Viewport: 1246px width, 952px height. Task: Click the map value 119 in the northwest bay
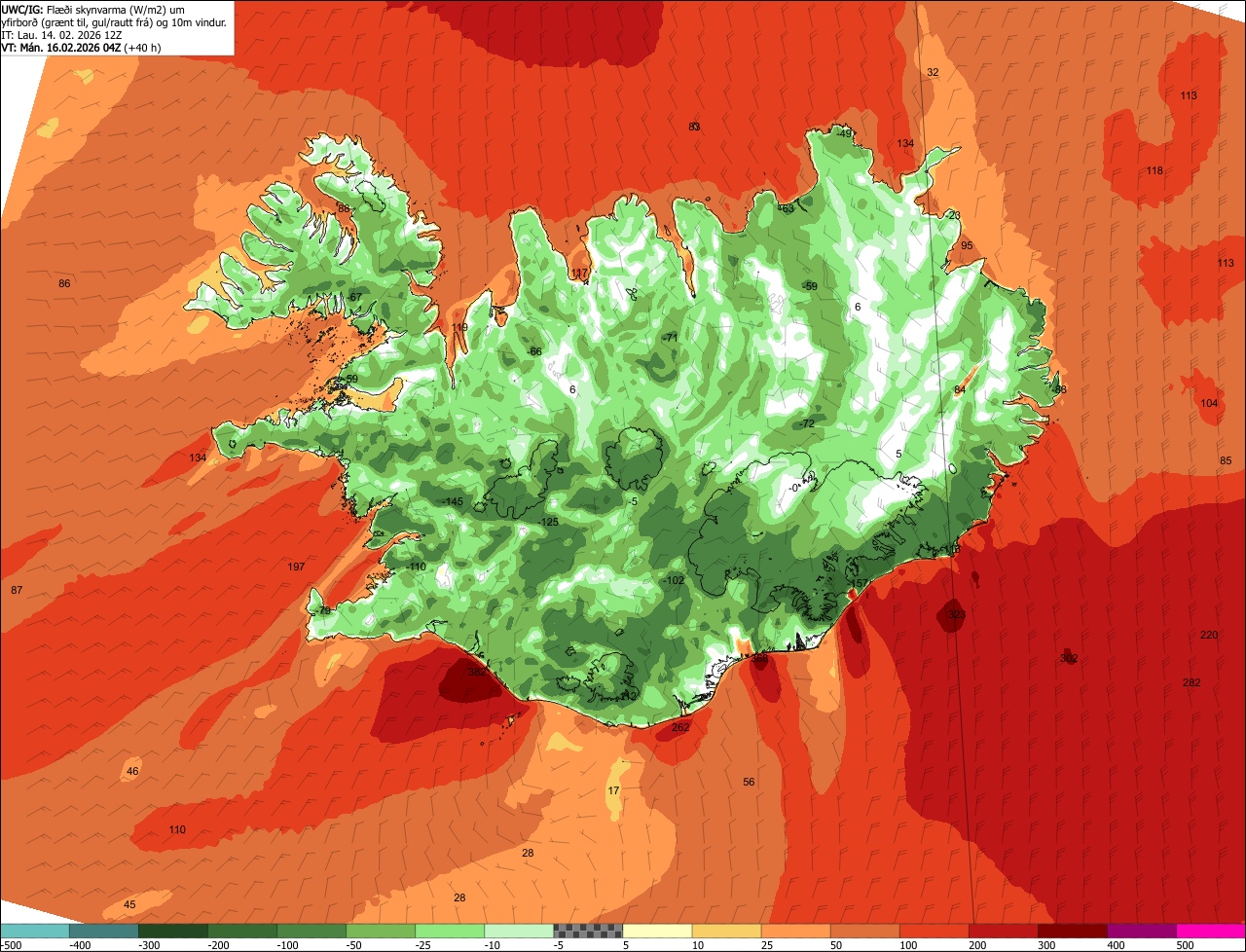coord(459,327)
